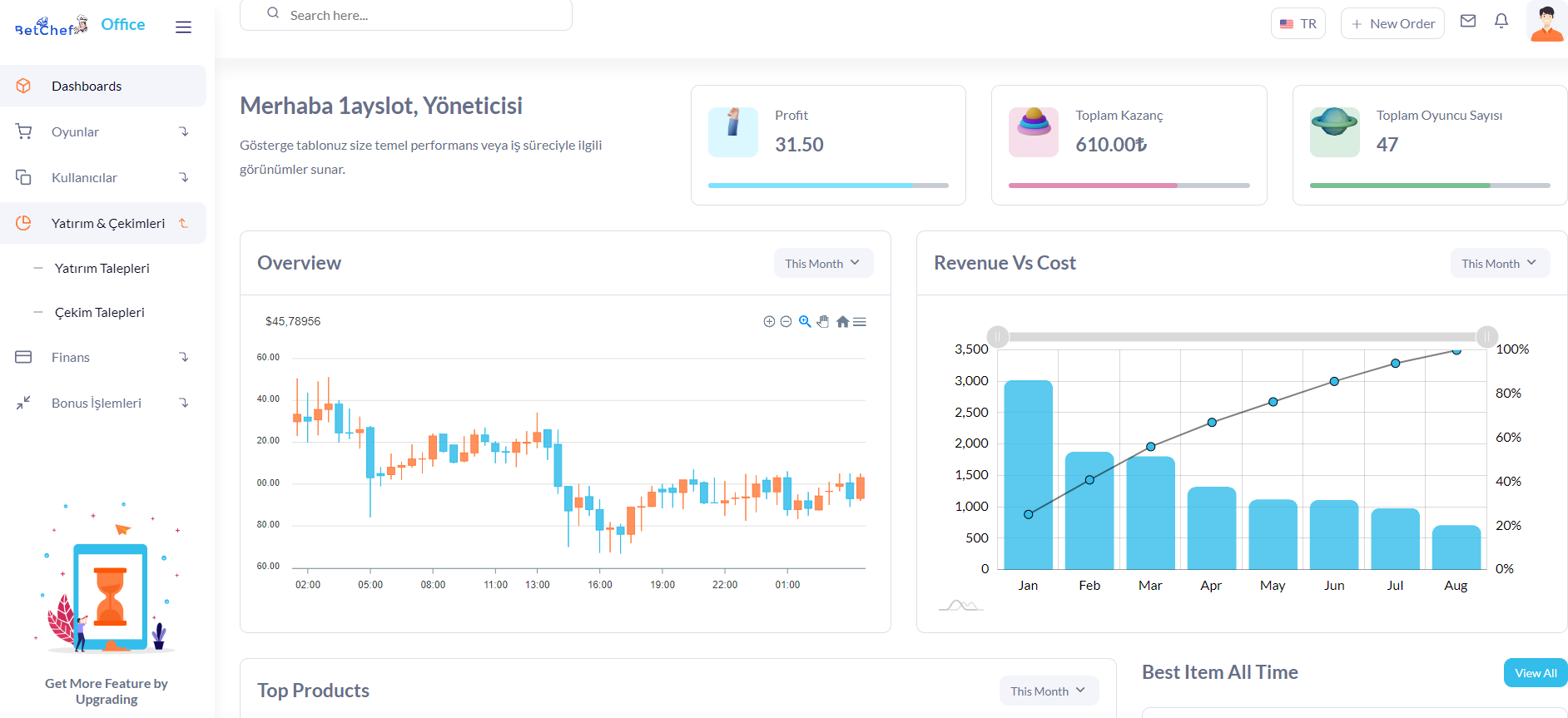Activate the chart panning hand tool
Screen dimensions: 1568x718
click(823, 322)
